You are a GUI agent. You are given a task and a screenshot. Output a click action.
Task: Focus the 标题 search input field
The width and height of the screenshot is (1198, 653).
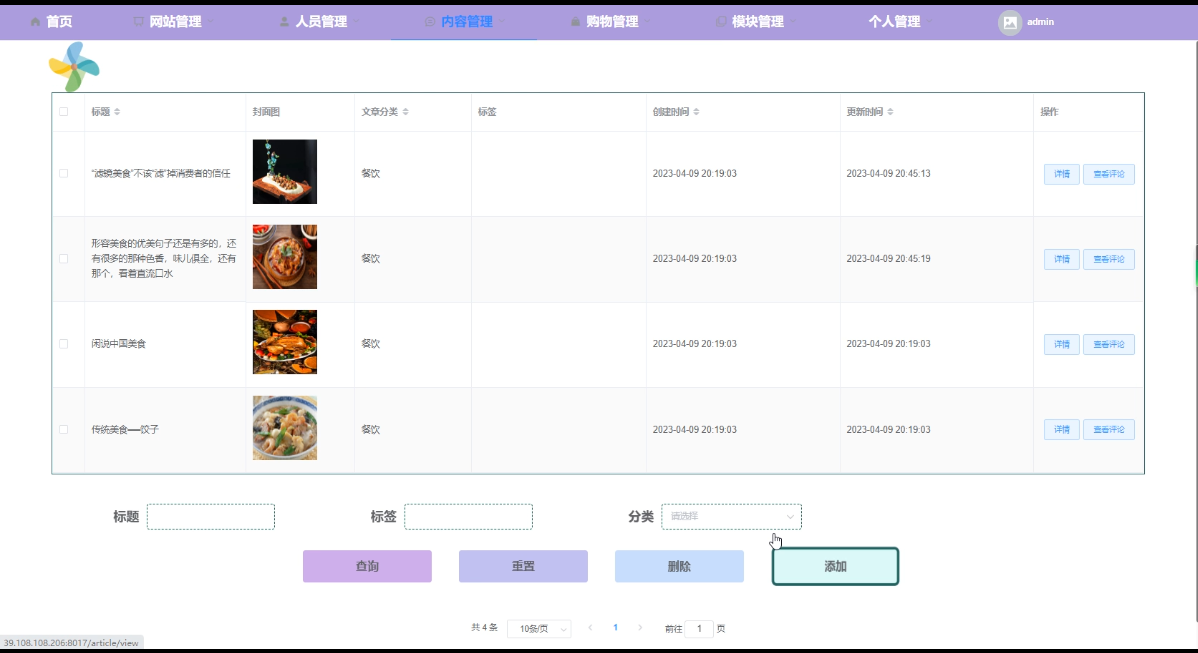(x=211, y=516)
